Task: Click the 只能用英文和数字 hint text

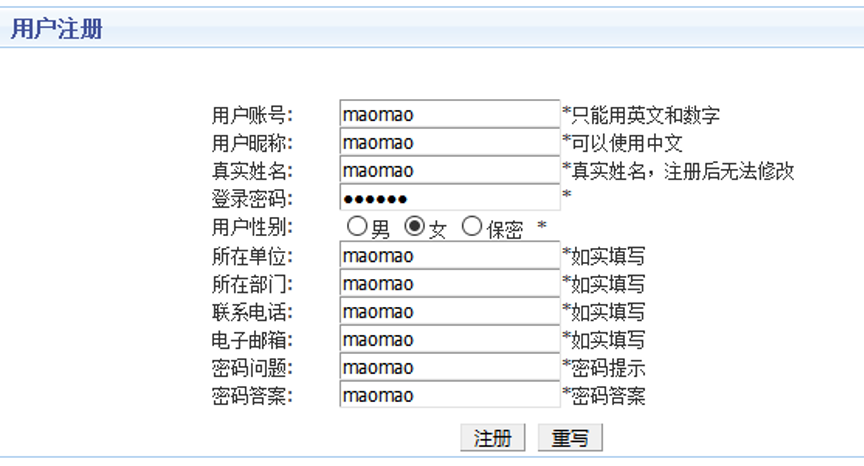Action: point(644,114)
